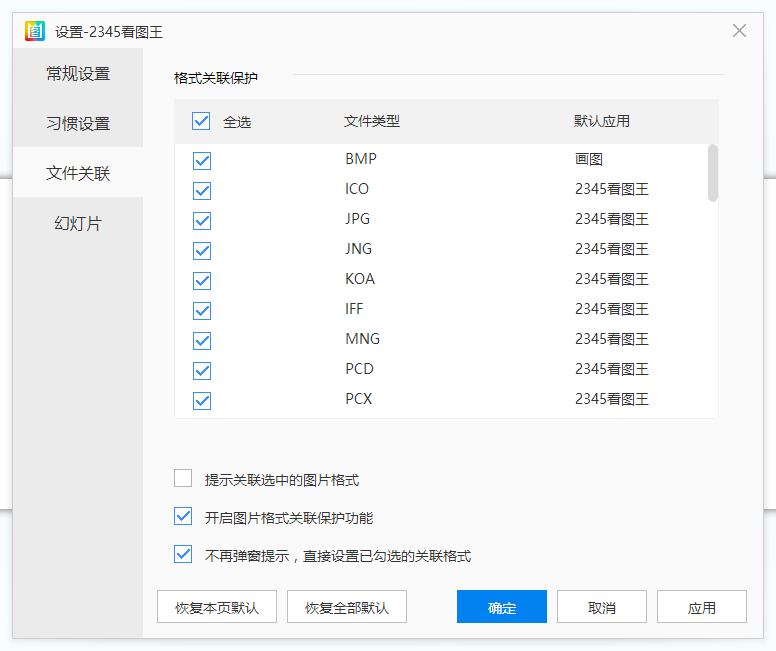Confirm with the 确定 button

coord(502,606)
